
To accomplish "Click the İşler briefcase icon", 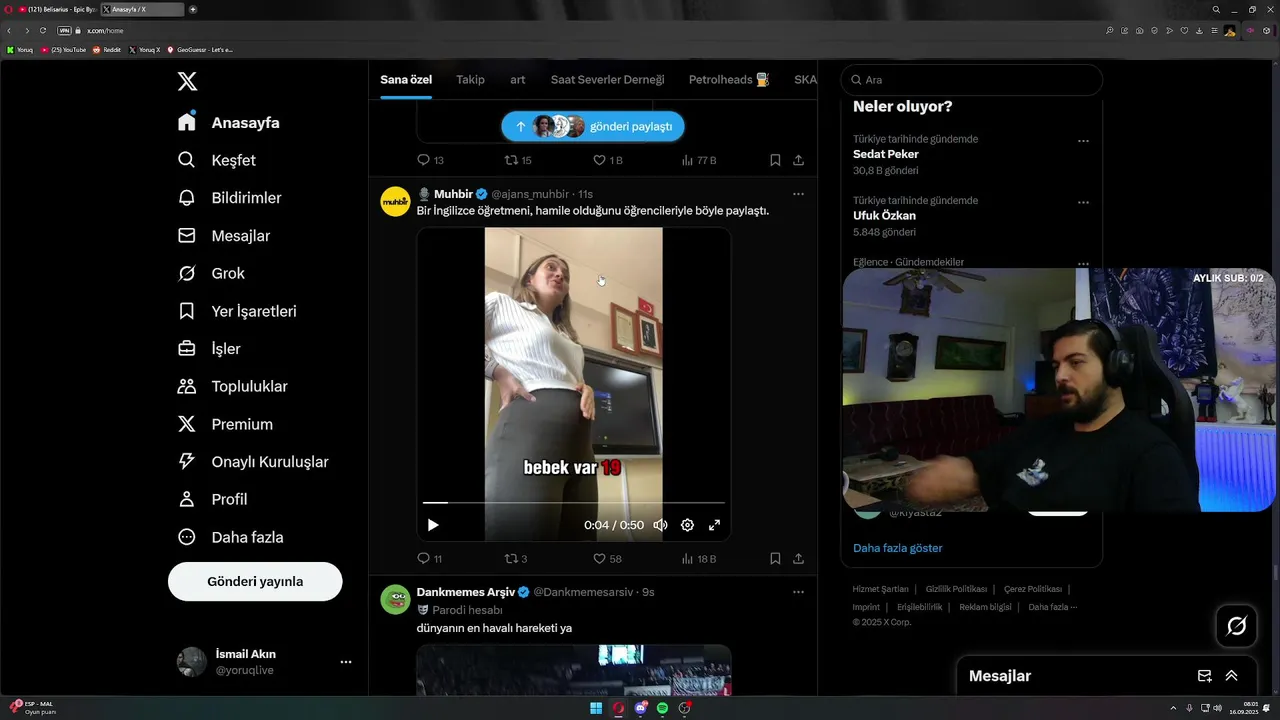I will coord(186,349).
